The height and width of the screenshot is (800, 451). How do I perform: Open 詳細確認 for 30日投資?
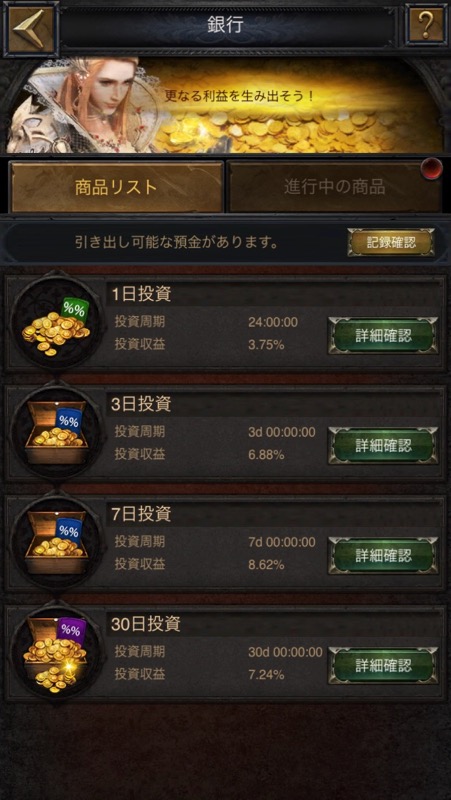383,665
